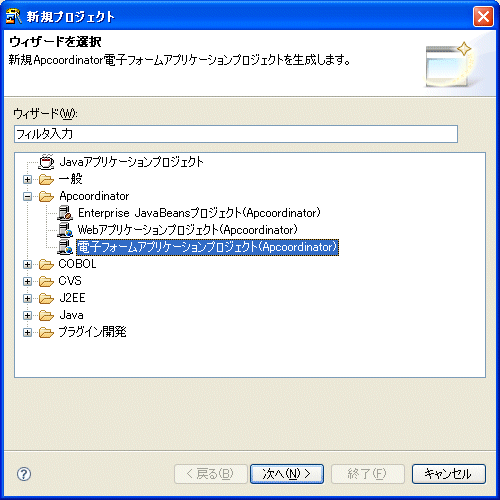500x500 pixels.
Task: Select the COBOL category label
Action: [77, 264]
